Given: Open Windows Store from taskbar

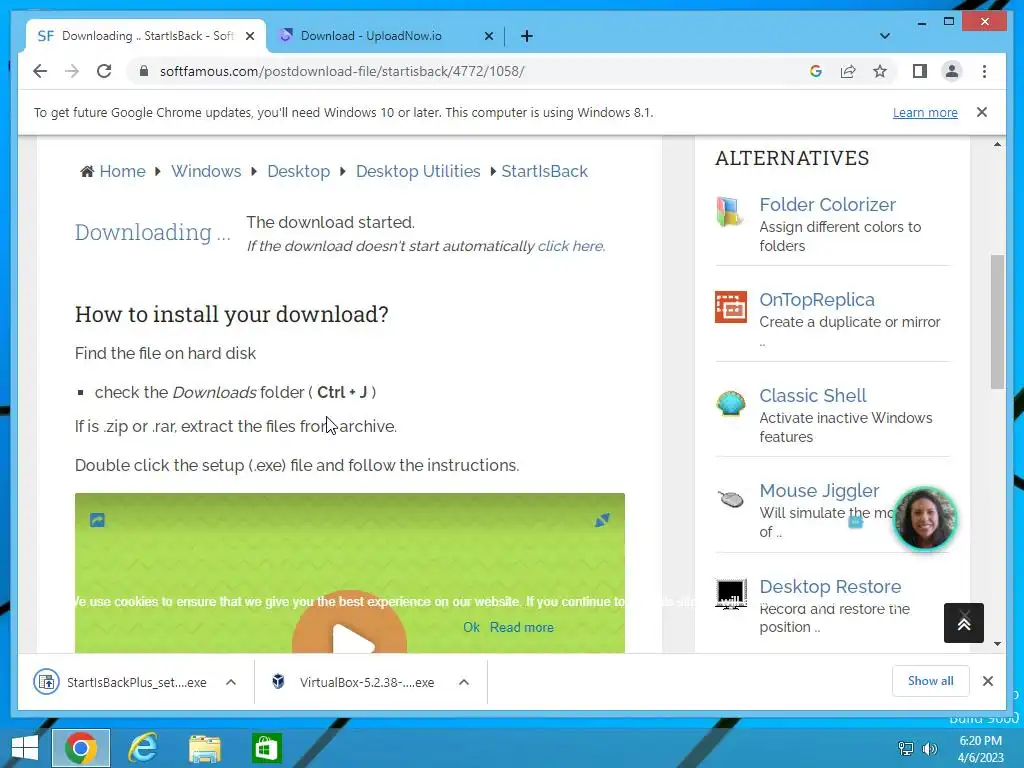Looking at the screenshot, I should click(266, 748).
